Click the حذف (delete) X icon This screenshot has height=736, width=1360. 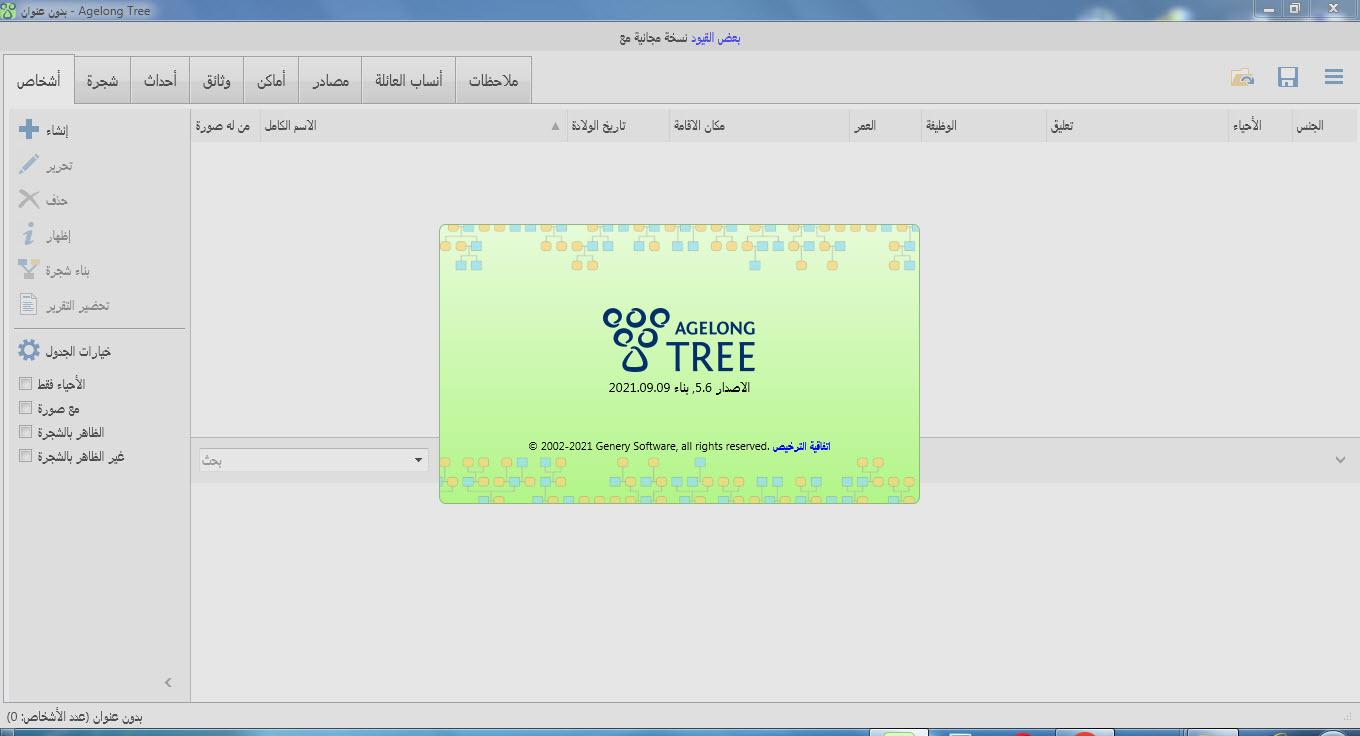coord(29,200)
